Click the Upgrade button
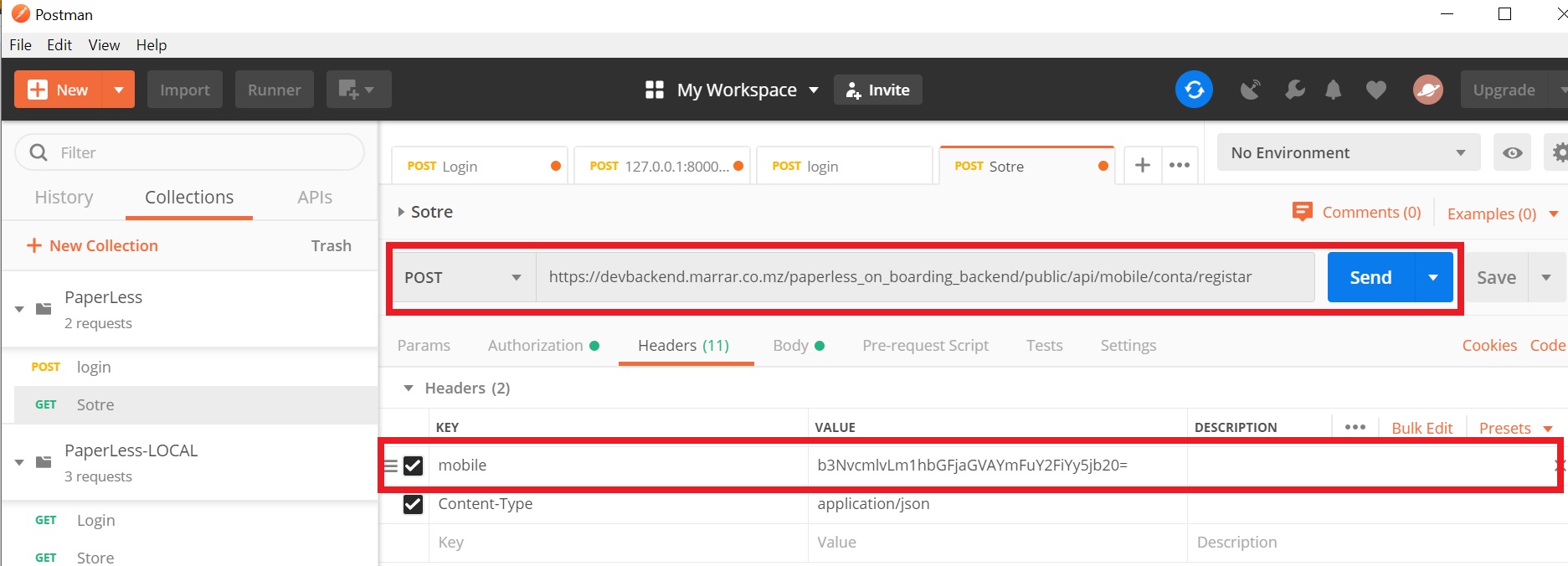Image resolution: width=1568 pixels, height=566 pixels. tap(1504, 90)
